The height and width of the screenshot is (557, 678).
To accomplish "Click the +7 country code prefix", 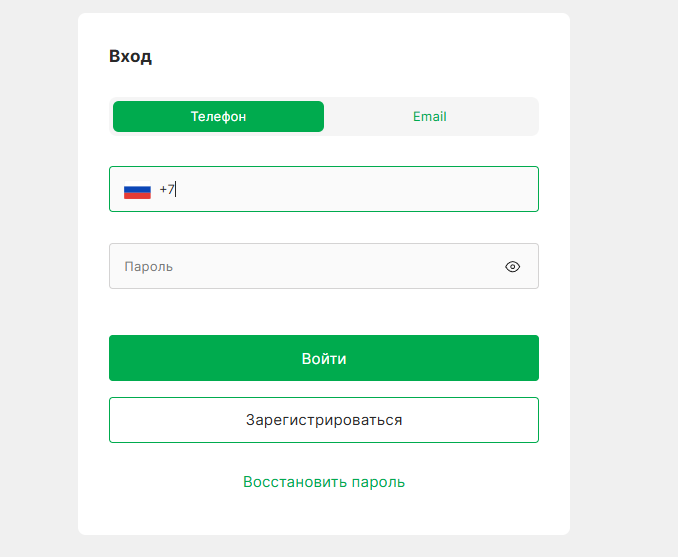I will point(166,189).
